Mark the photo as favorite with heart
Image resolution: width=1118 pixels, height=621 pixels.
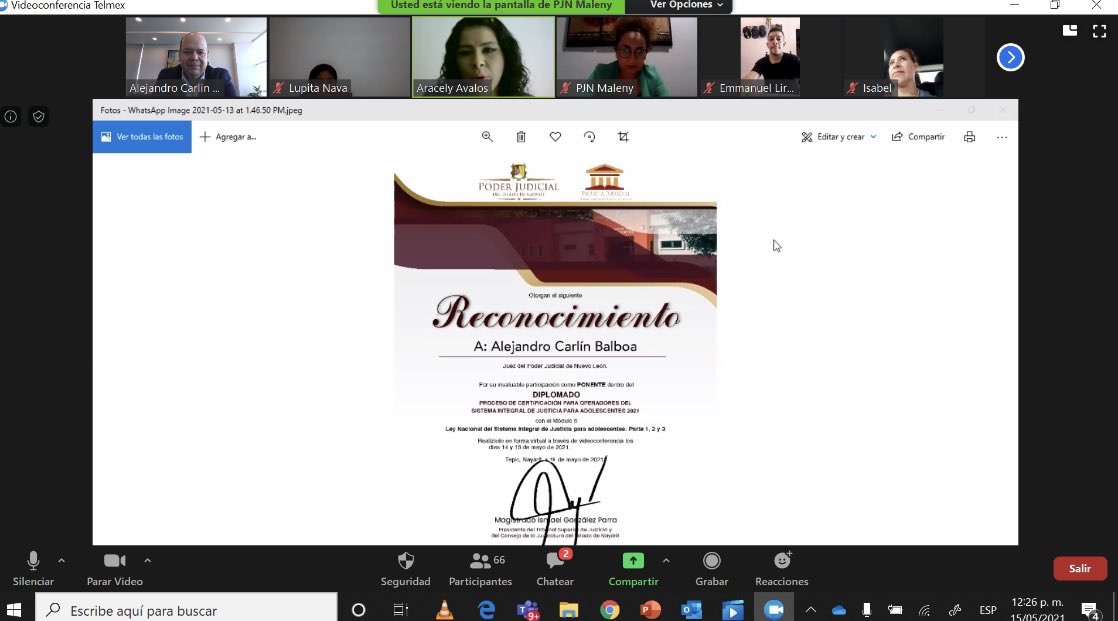(555, 137)
